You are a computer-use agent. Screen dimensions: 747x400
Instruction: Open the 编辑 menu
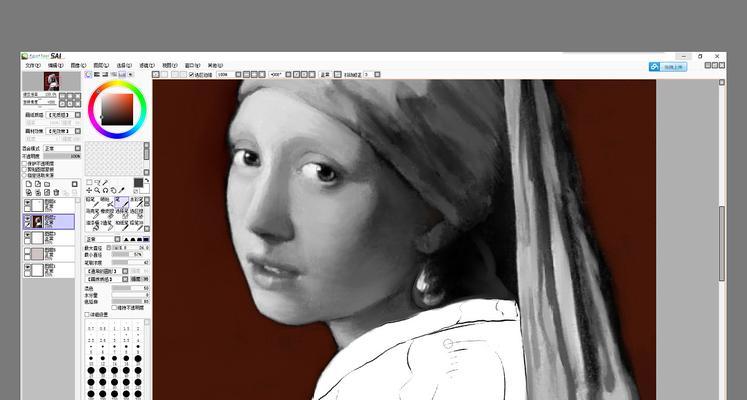(x=56, y=65)
